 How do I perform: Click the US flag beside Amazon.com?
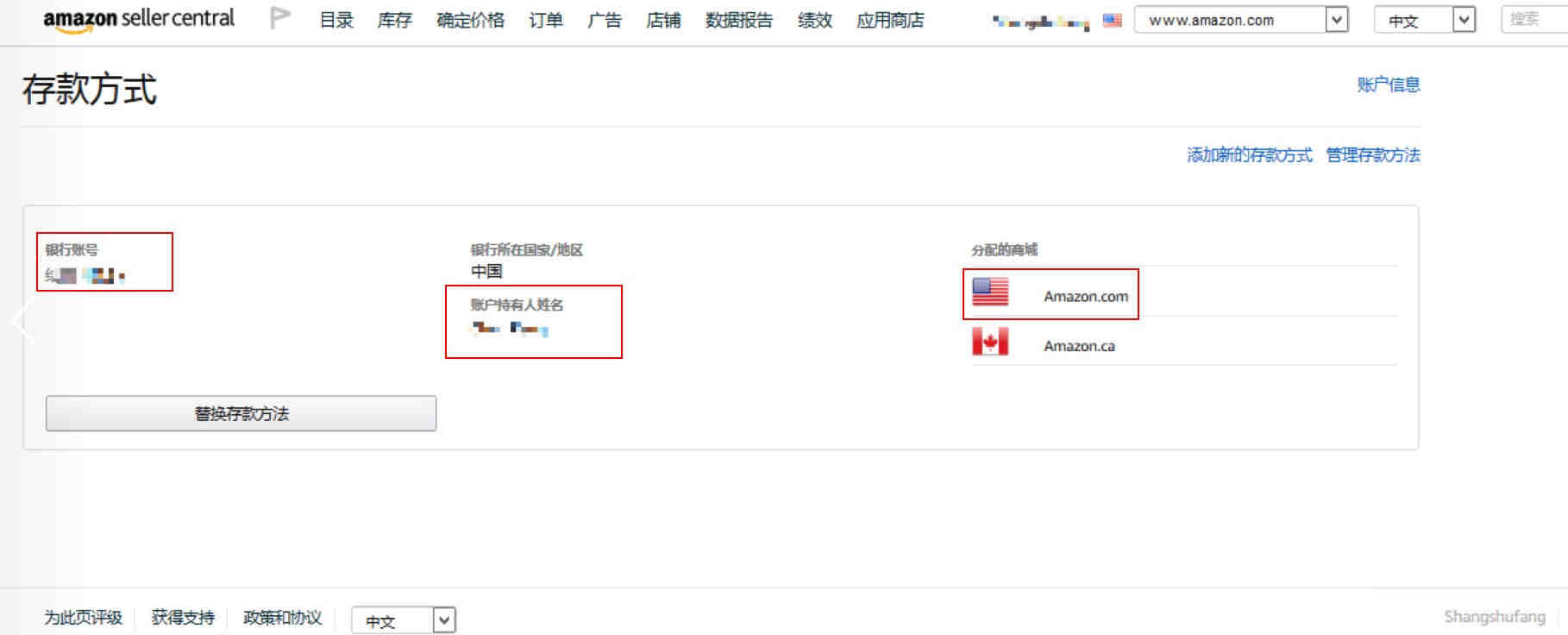pyautogui.click(x=990, y=292)
